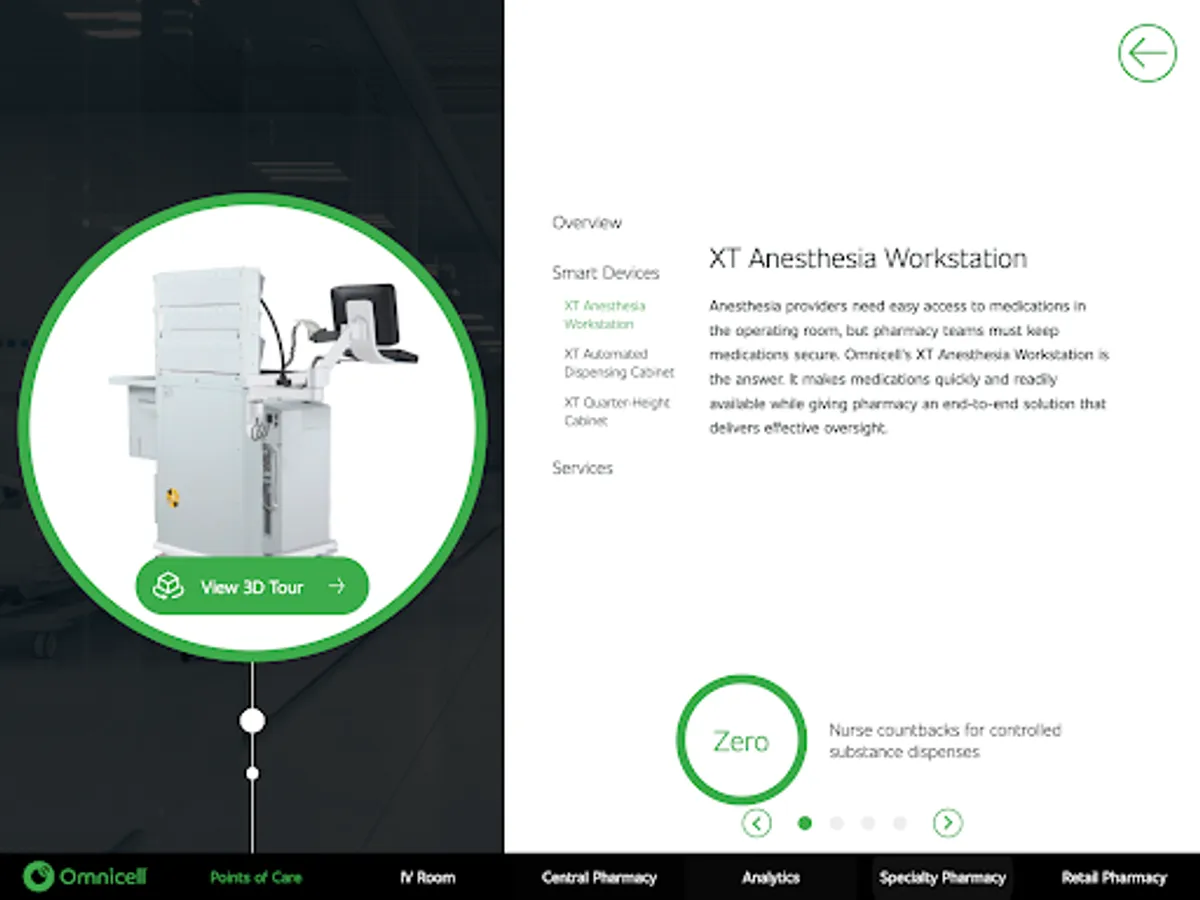Image resolution: width=1200 pixels, height=900 pixels.
Task: Click the green Zero statistic circle
Action: coord(741,741)
